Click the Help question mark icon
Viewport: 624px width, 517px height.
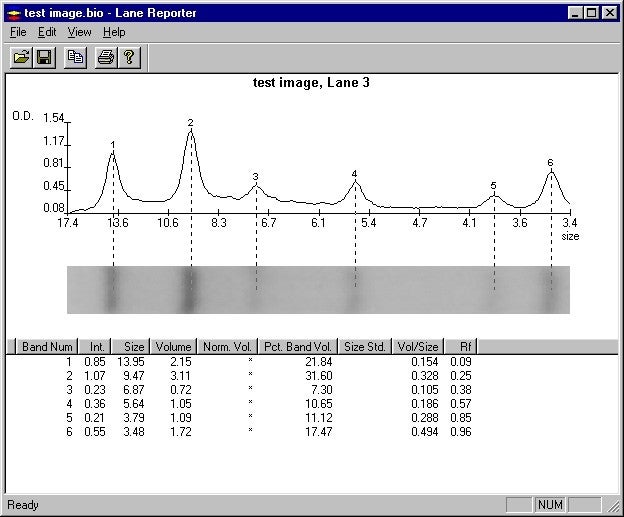128,58
